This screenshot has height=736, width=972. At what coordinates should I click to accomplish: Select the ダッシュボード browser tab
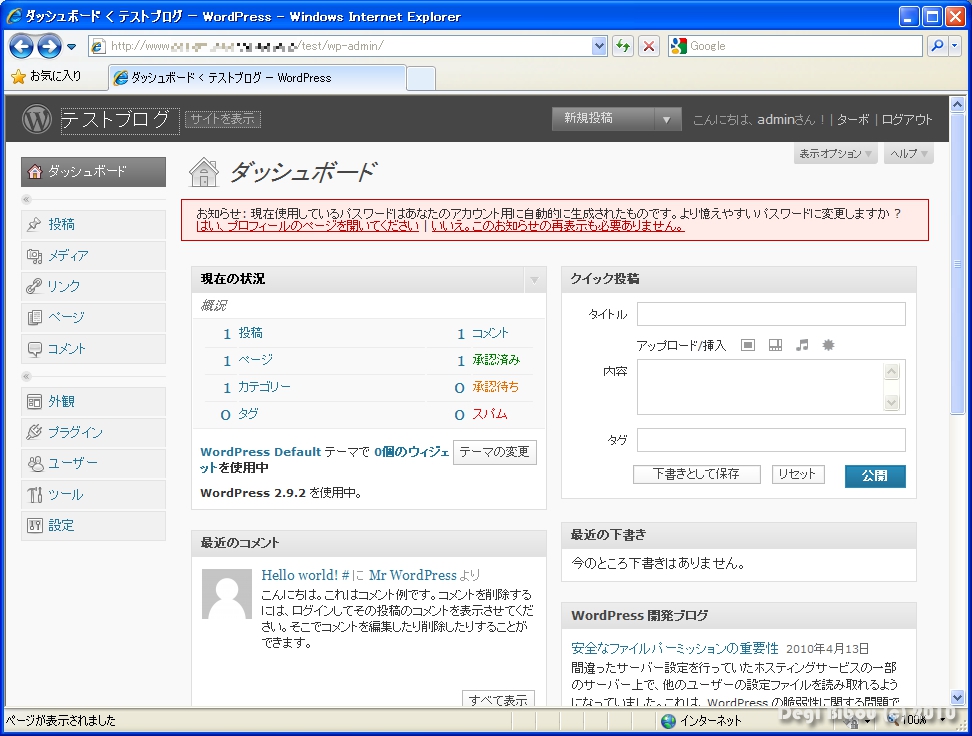pyautogui.click(x=257, y=78)
